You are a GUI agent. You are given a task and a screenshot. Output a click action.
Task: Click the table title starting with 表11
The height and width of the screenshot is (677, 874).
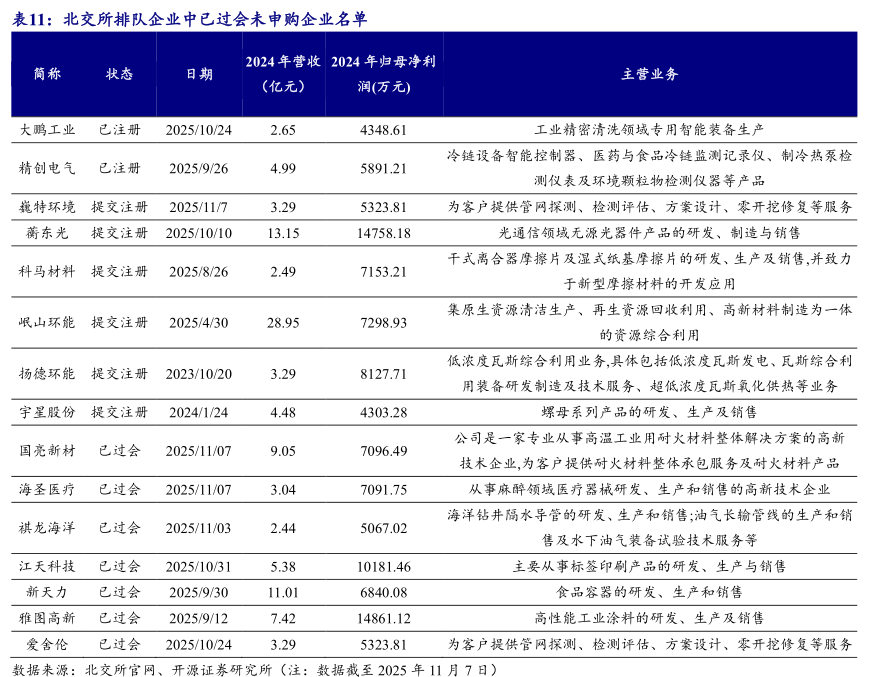pos(190,17)
